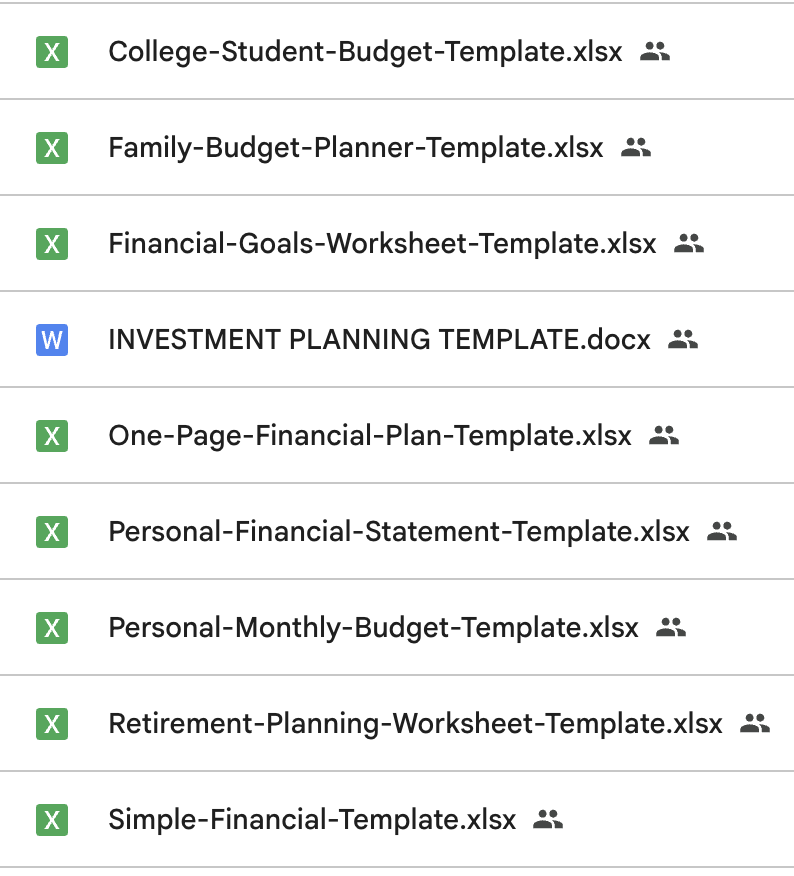Open College-Student-Budget-Template.xlsx file
Image resolution: width=794 pixels, height=876 pixels.
point(365,52)
